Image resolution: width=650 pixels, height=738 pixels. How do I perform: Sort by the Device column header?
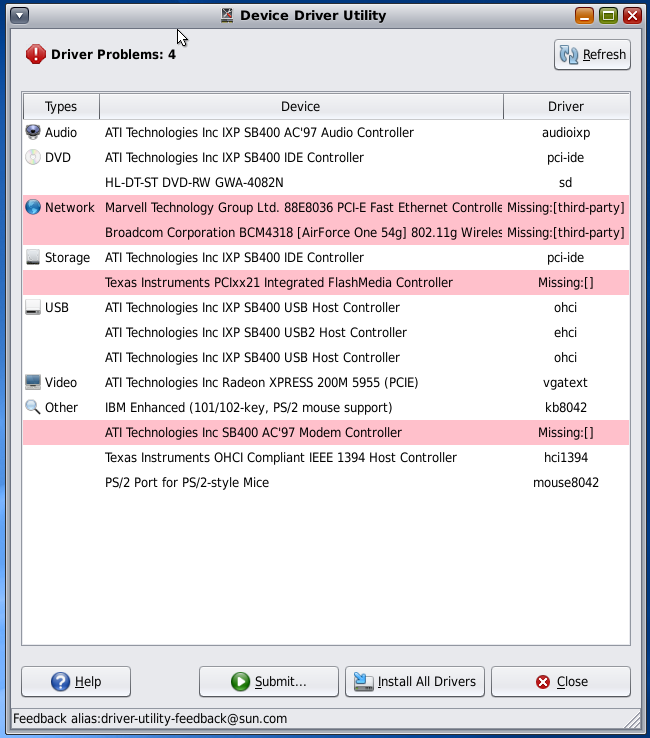coord(301,106)
